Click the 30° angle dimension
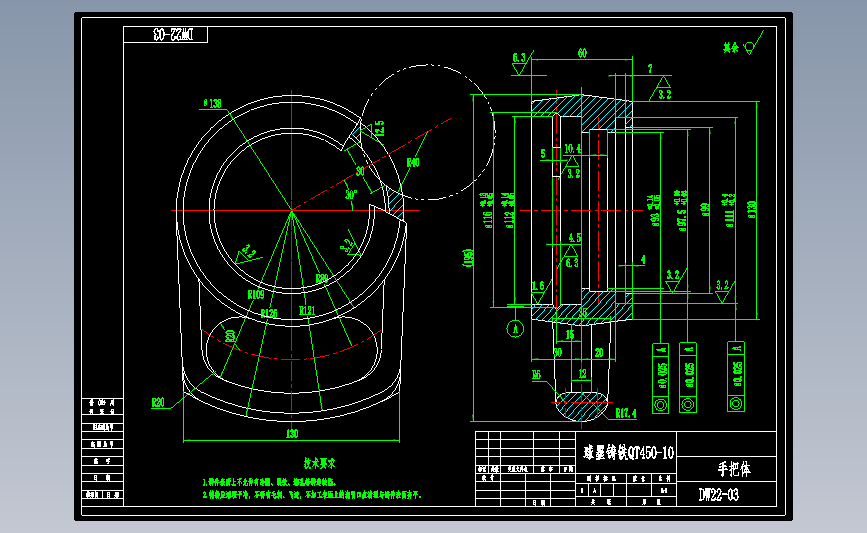The image size is (867, 533). pyautogui.click(x=351, y=195)
